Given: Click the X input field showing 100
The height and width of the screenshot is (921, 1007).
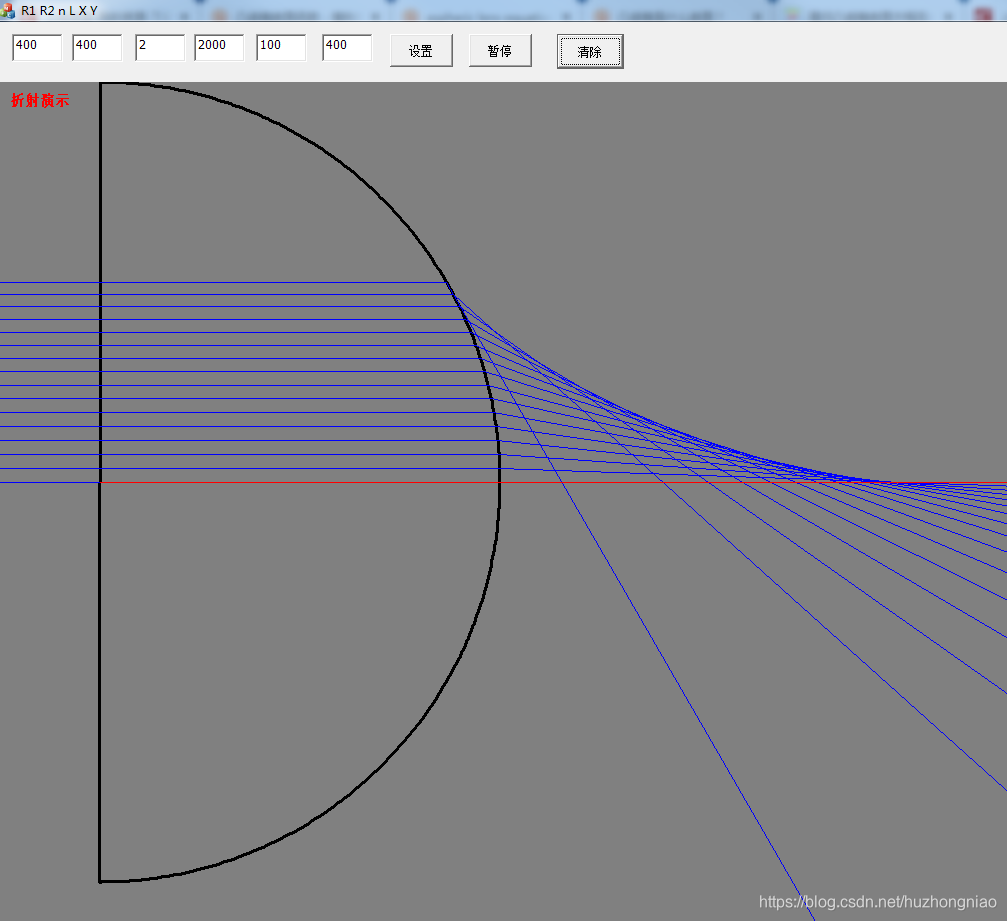Looking at the screenshot, I should pyautogui.click(x=281, y=48).
